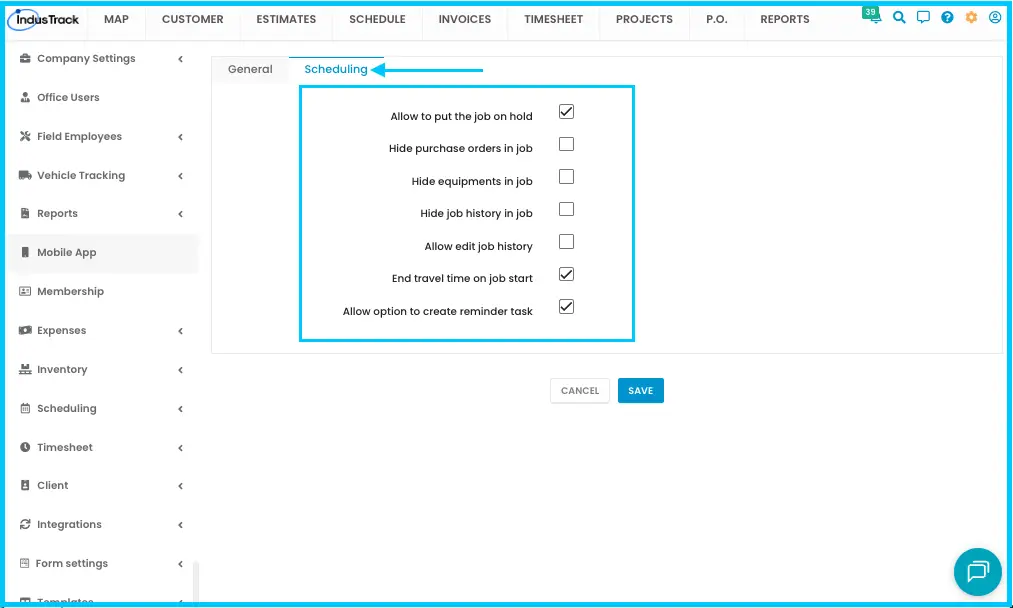Open Office Users in sidebar

pos(68,97)
